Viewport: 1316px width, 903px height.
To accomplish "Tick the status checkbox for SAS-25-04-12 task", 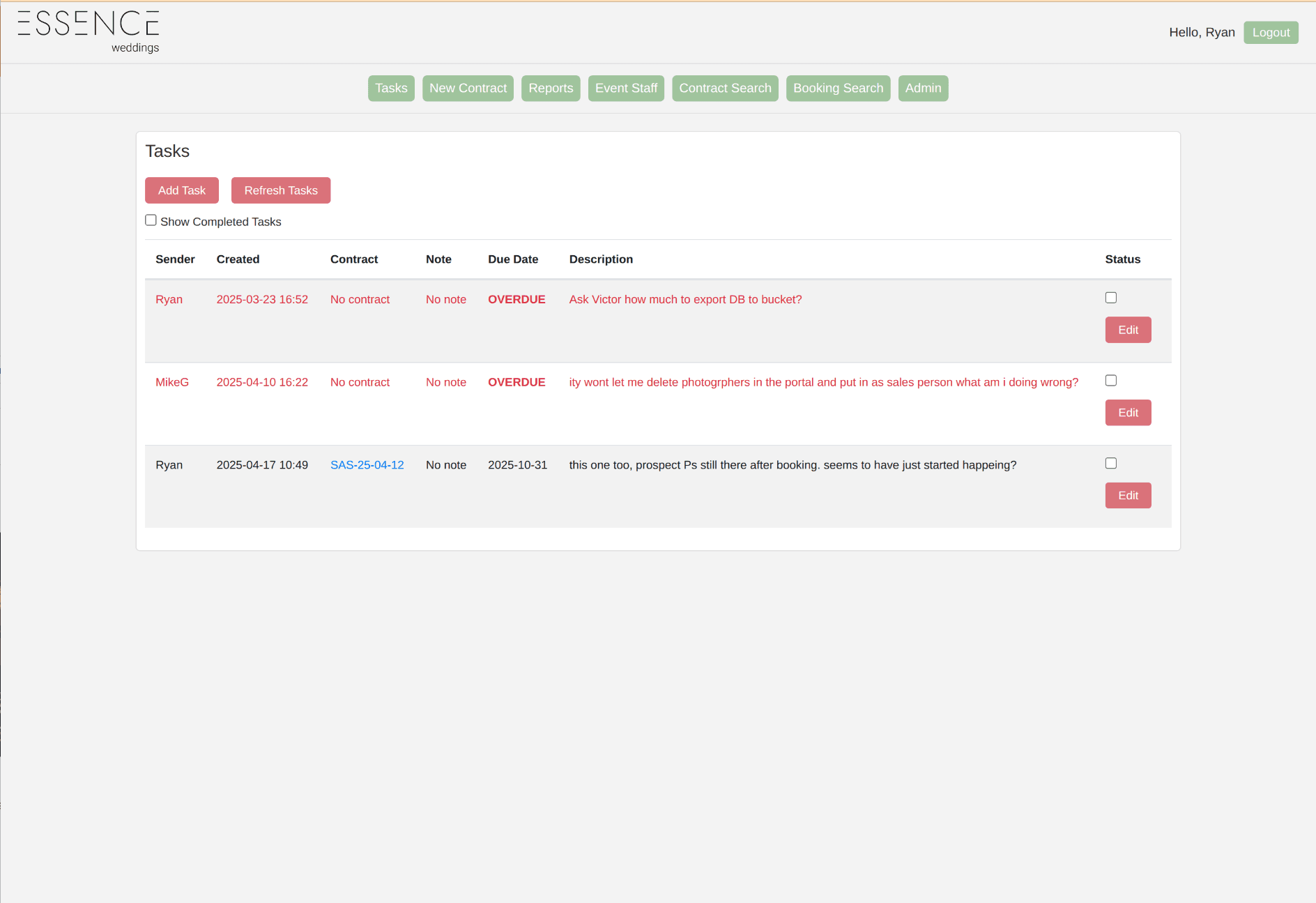I will click(x=1111, y=464).
